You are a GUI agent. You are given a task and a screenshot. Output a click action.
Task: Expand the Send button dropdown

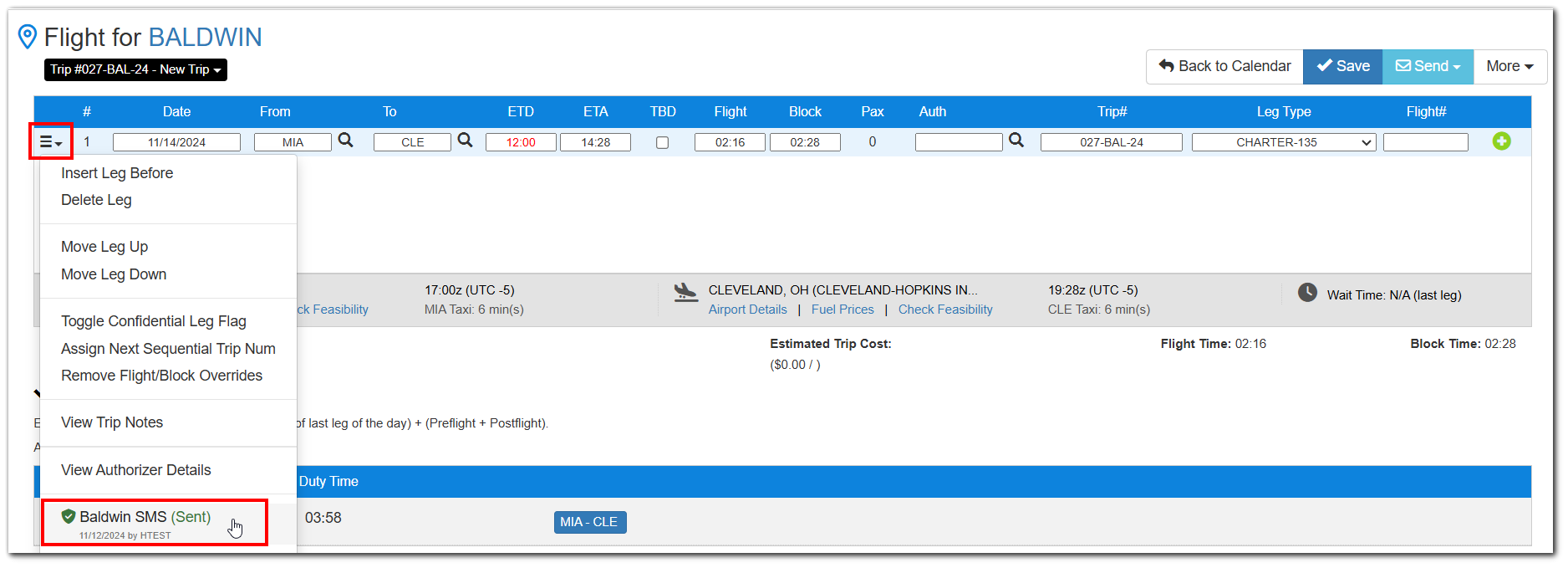[1428, 66]
